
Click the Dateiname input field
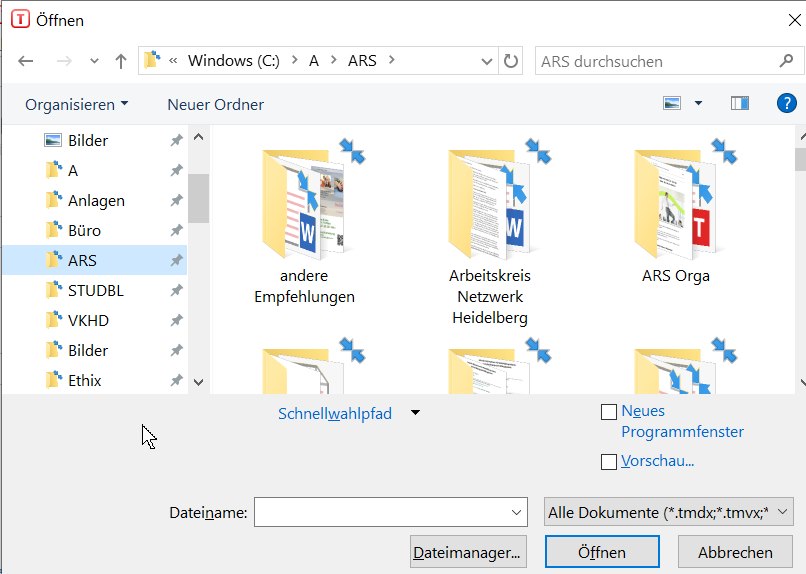(391, 512)
